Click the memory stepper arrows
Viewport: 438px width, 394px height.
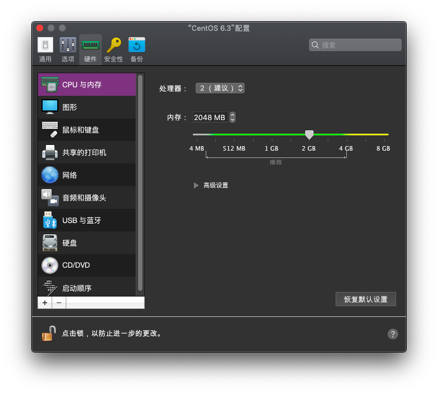(x=232, y=117)
